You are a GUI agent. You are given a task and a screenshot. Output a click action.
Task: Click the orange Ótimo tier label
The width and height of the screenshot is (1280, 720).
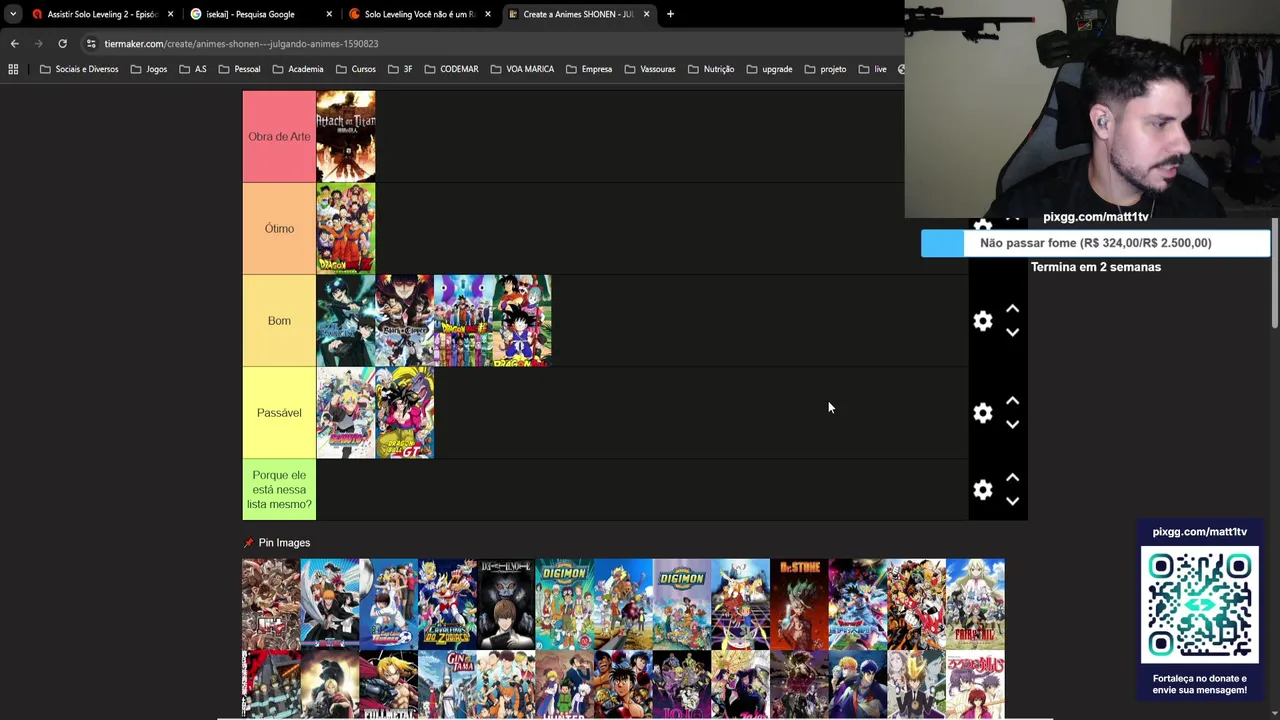tap(279, 228)
